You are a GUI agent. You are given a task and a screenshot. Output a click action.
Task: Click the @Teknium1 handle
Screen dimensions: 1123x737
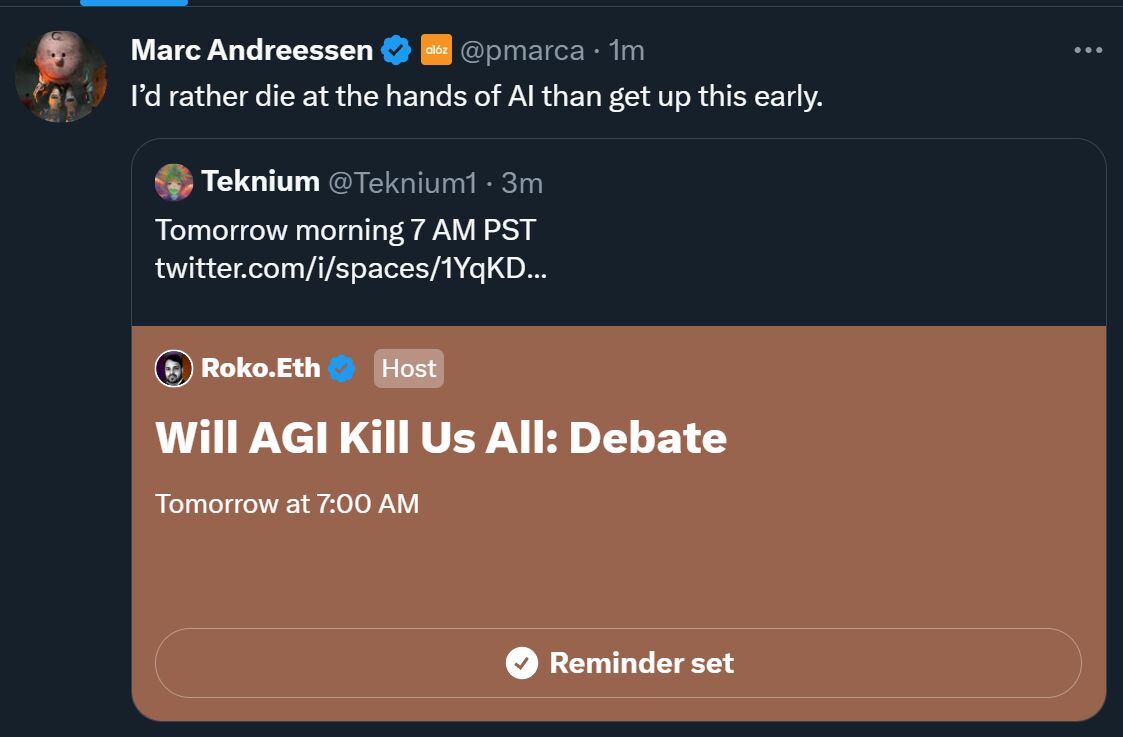click(x=403, y=183)
